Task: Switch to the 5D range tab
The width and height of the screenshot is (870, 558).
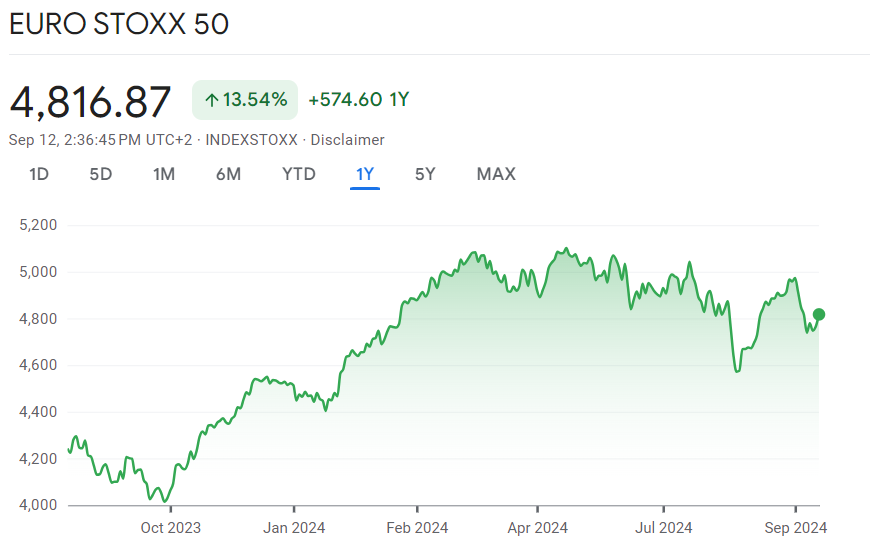Action: pos(100,174)
